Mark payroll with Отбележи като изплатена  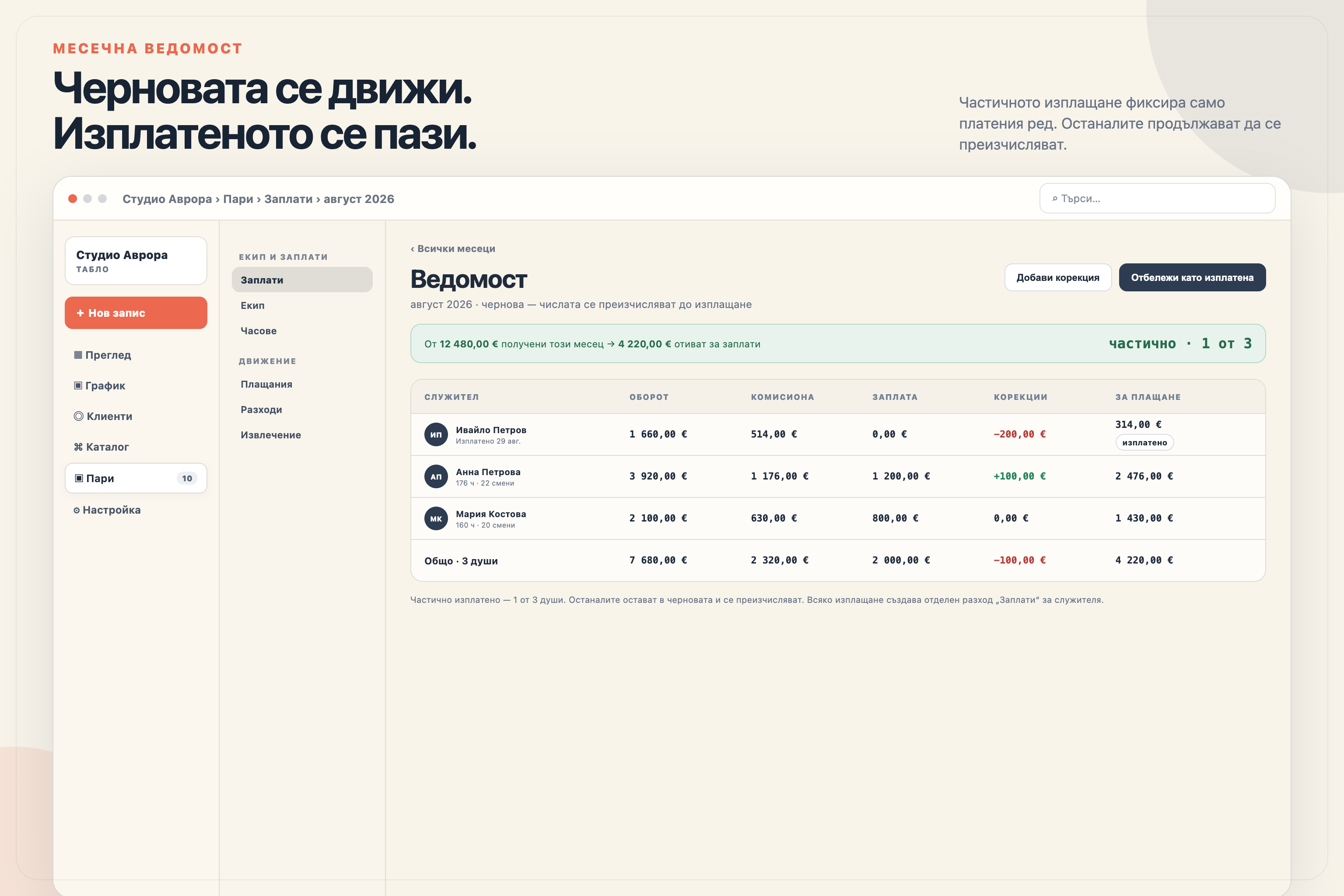point(1192,277)
